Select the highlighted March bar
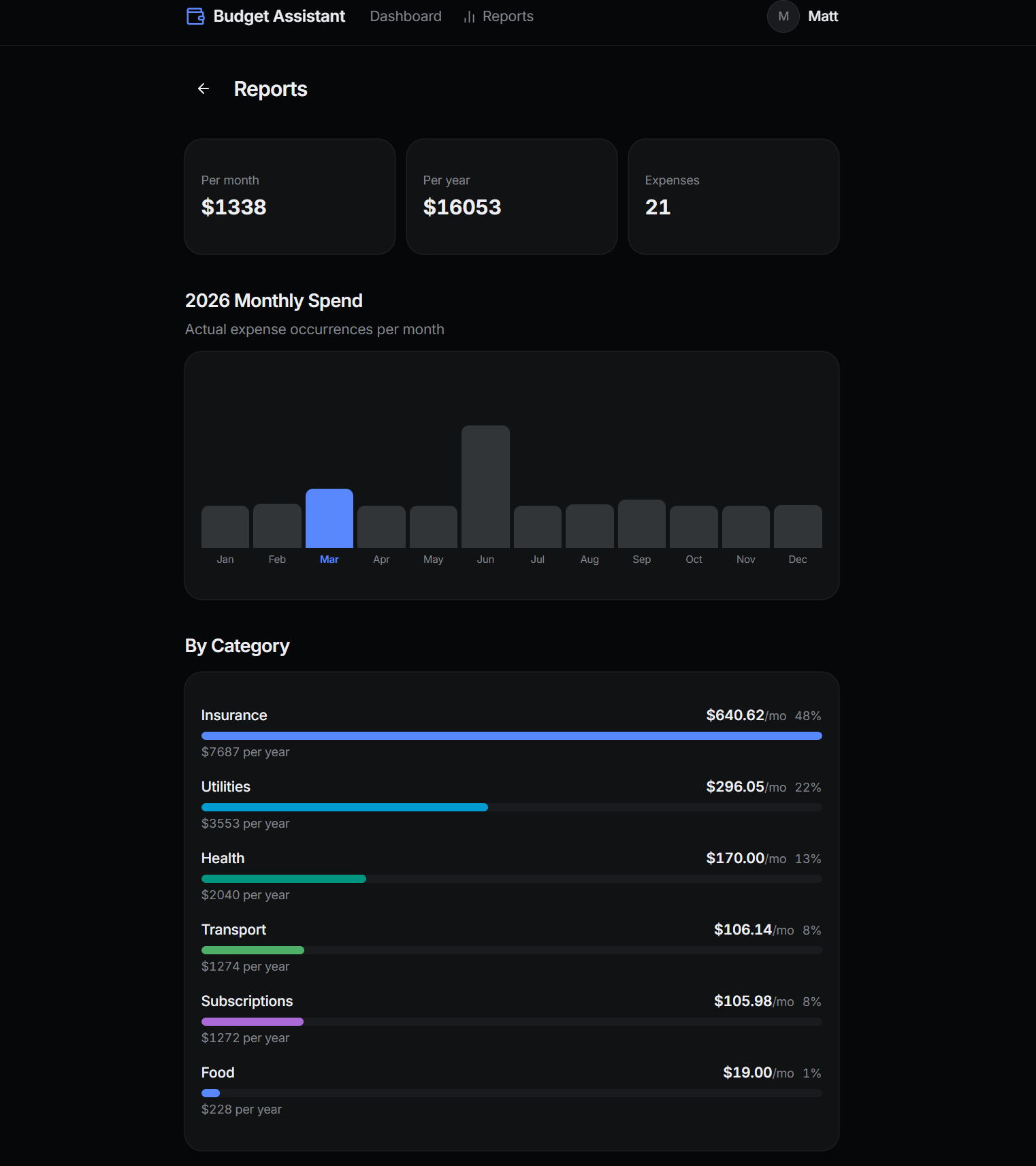This screenshot has width=1036, height=1166. click(329, 518)
